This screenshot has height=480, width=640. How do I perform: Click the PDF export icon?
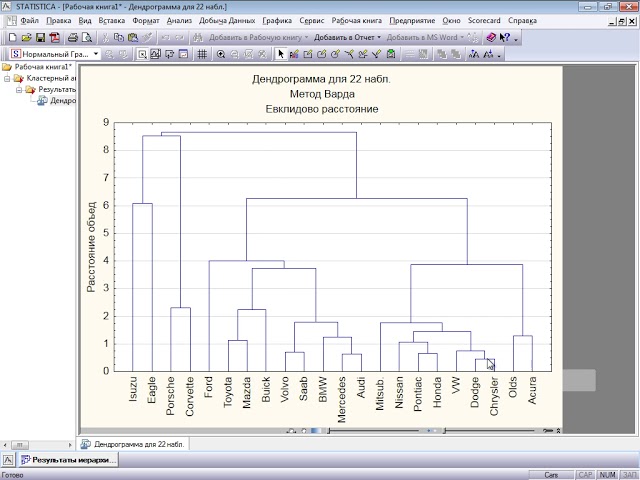pyautogui.click(x=54, y=38)
